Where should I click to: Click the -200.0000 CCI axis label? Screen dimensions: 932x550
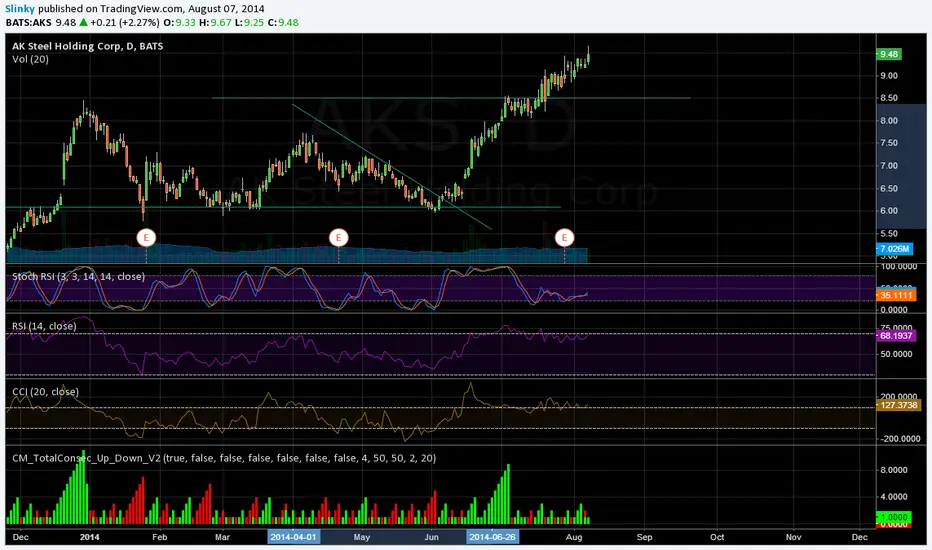tap(898, 439)
